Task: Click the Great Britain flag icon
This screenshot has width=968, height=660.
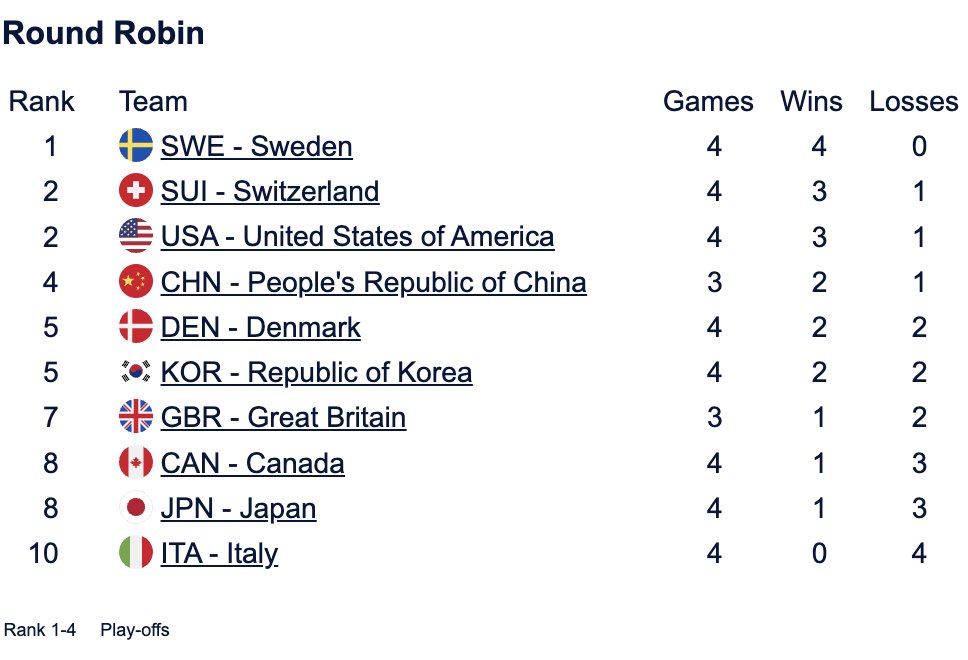Action: point(135,418)
